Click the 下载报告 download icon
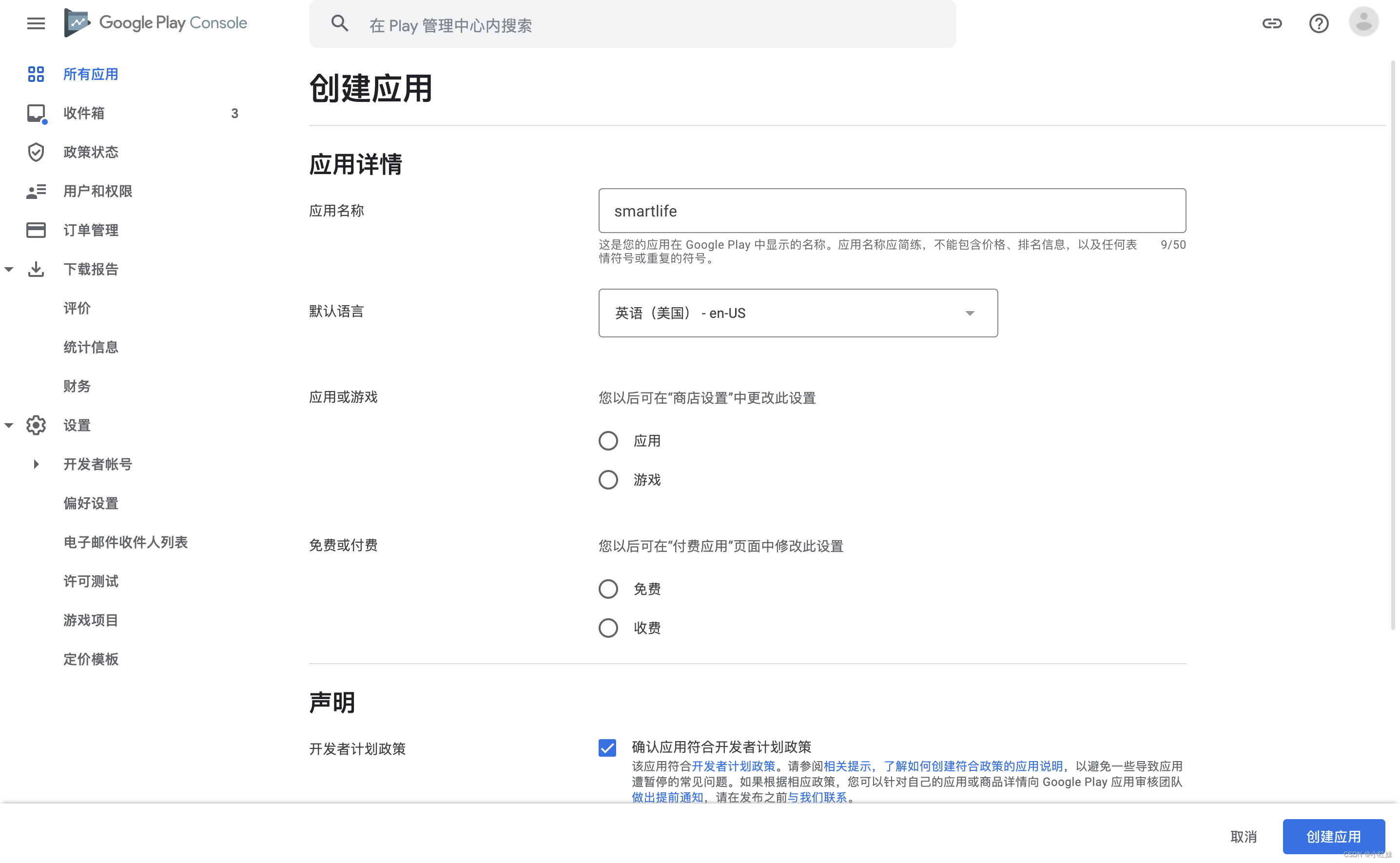 pos(36,269)
